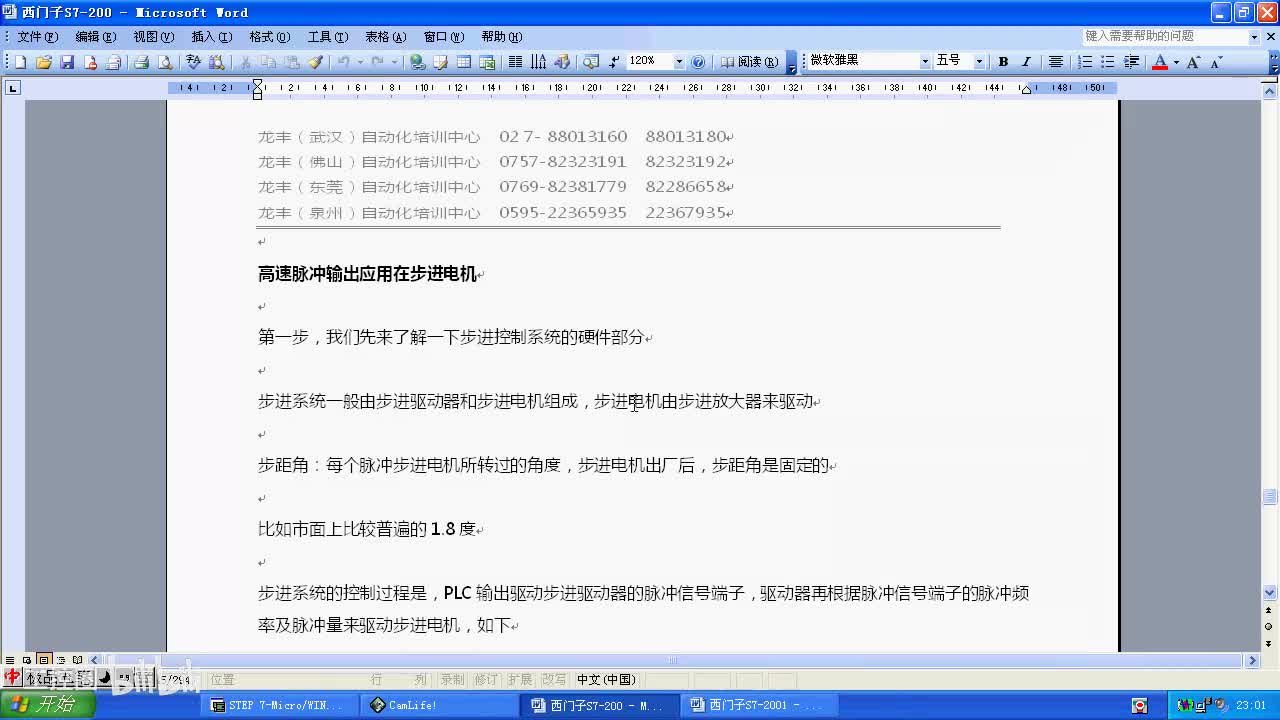Copy the selection using the copy icon

(269, 62)
